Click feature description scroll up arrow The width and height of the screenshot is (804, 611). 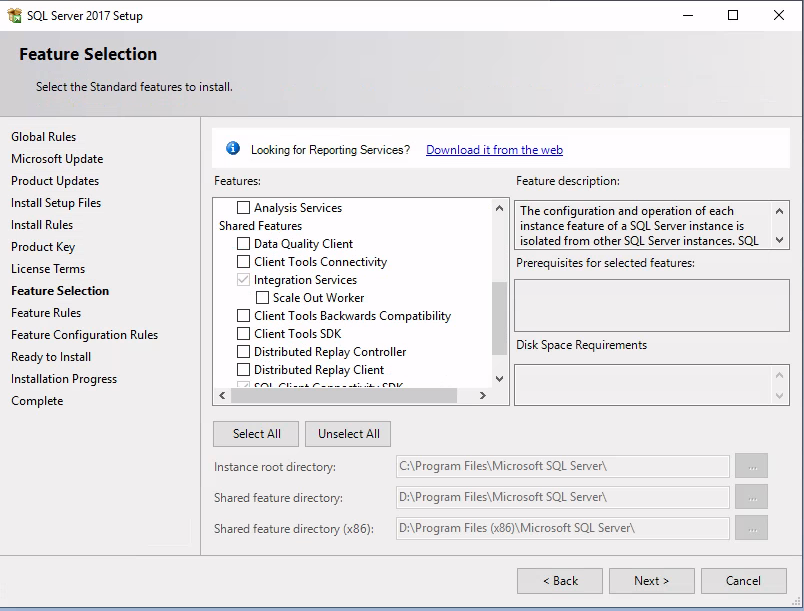(779, 211)
